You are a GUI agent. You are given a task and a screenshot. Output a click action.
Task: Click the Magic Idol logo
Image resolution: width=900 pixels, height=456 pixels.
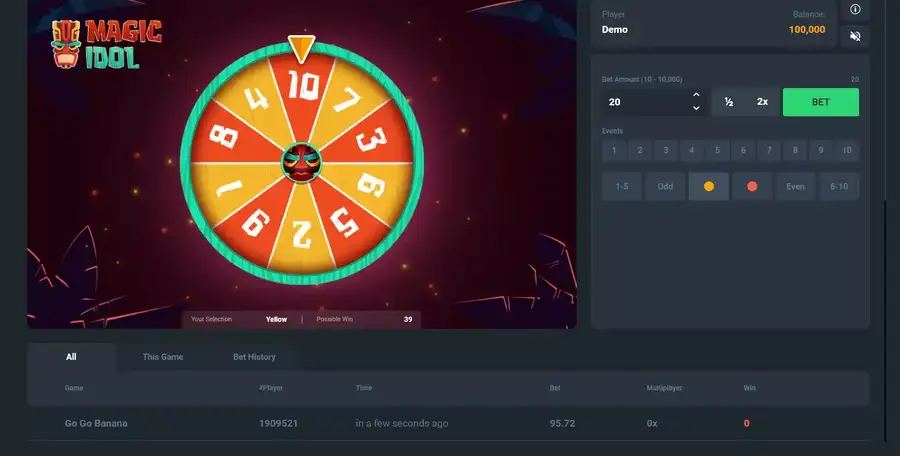coord(107,44)
